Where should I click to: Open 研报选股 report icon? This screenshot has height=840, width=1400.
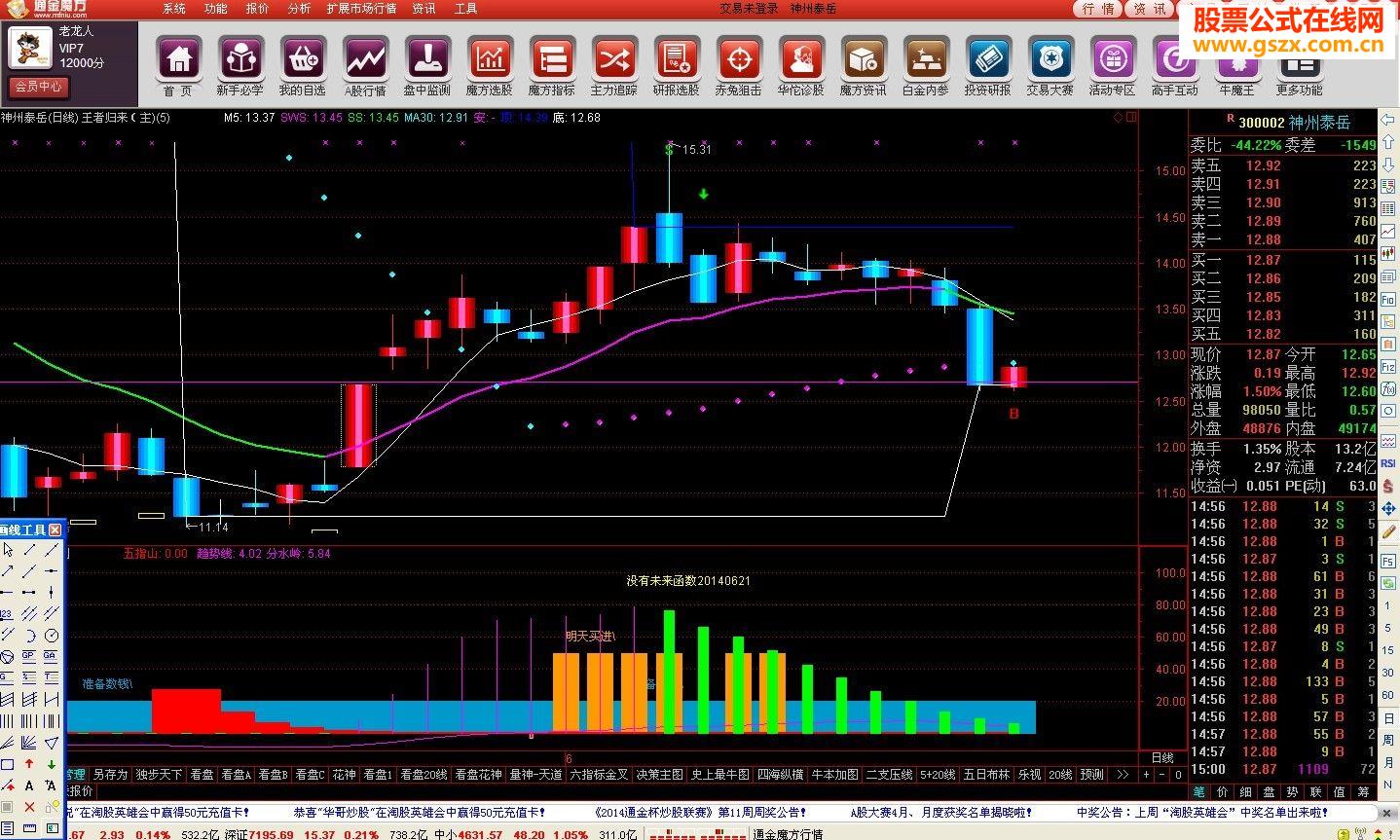point(676,57)
